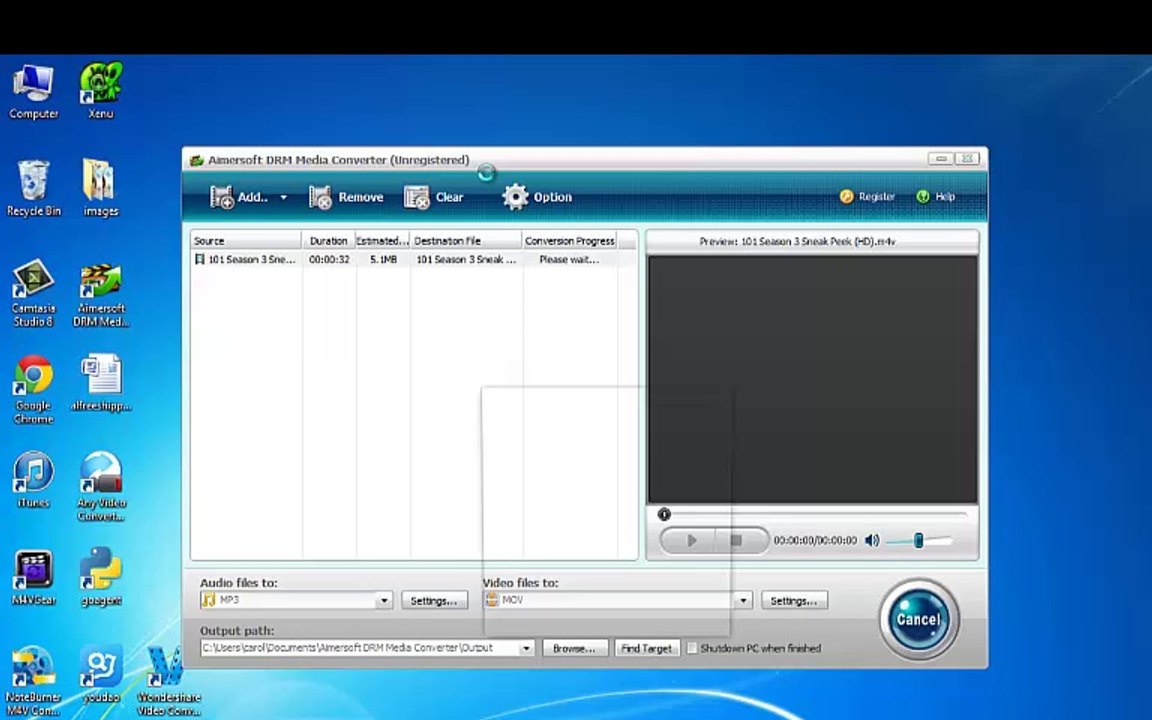
Task: Open iTunes desktop shortcut
Action: pyautogui.click(x=33, y=480)
